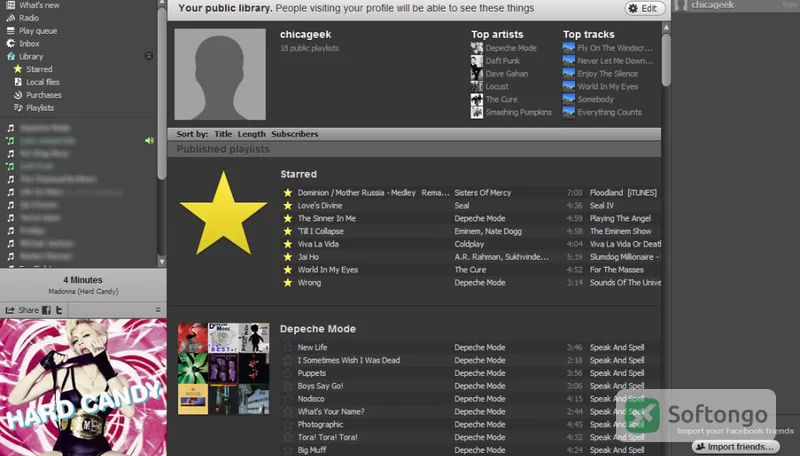
Task: Open the Depeche Mode top artist
Action: (x=511, y=48)
